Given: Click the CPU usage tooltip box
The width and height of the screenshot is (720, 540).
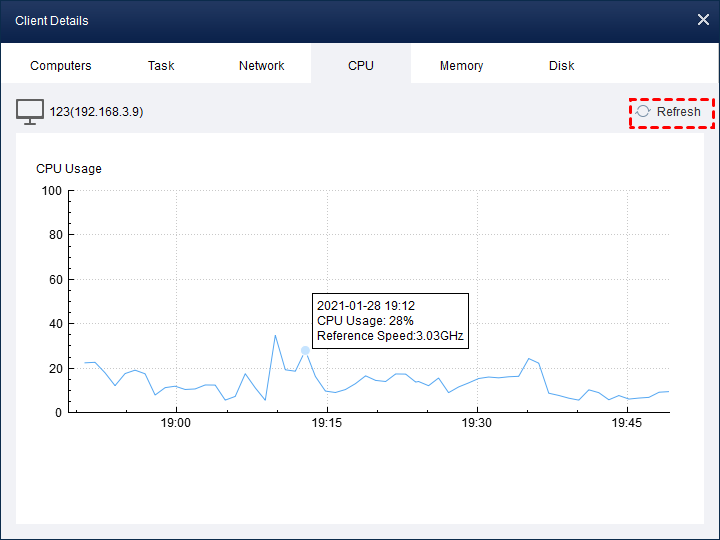Looking at the screenshot, I should (x=390, y=321).
